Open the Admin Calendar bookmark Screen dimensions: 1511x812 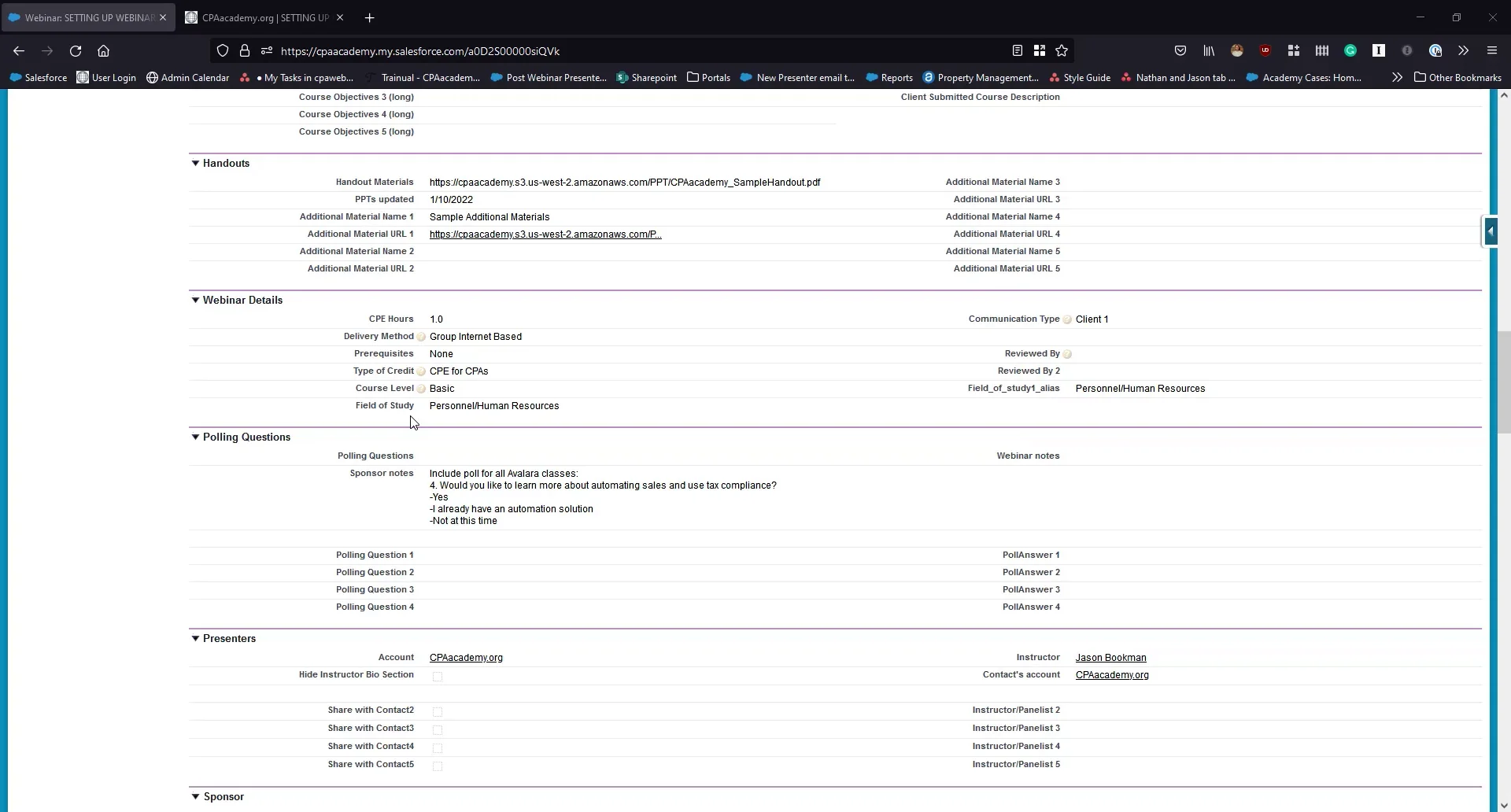187,77
